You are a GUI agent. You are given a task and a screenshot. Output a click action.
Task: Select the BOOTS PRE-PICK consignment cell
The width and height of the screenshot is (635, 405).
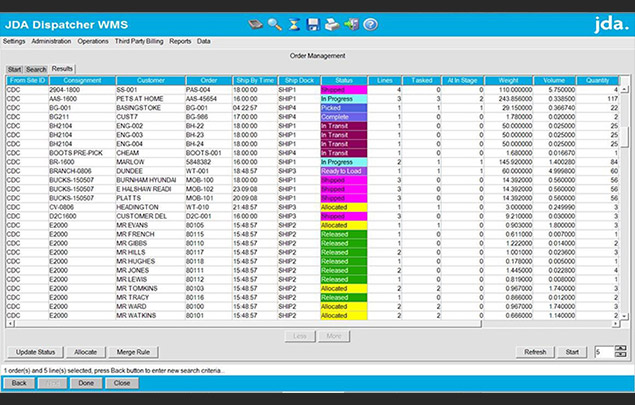tap(82, 153)
